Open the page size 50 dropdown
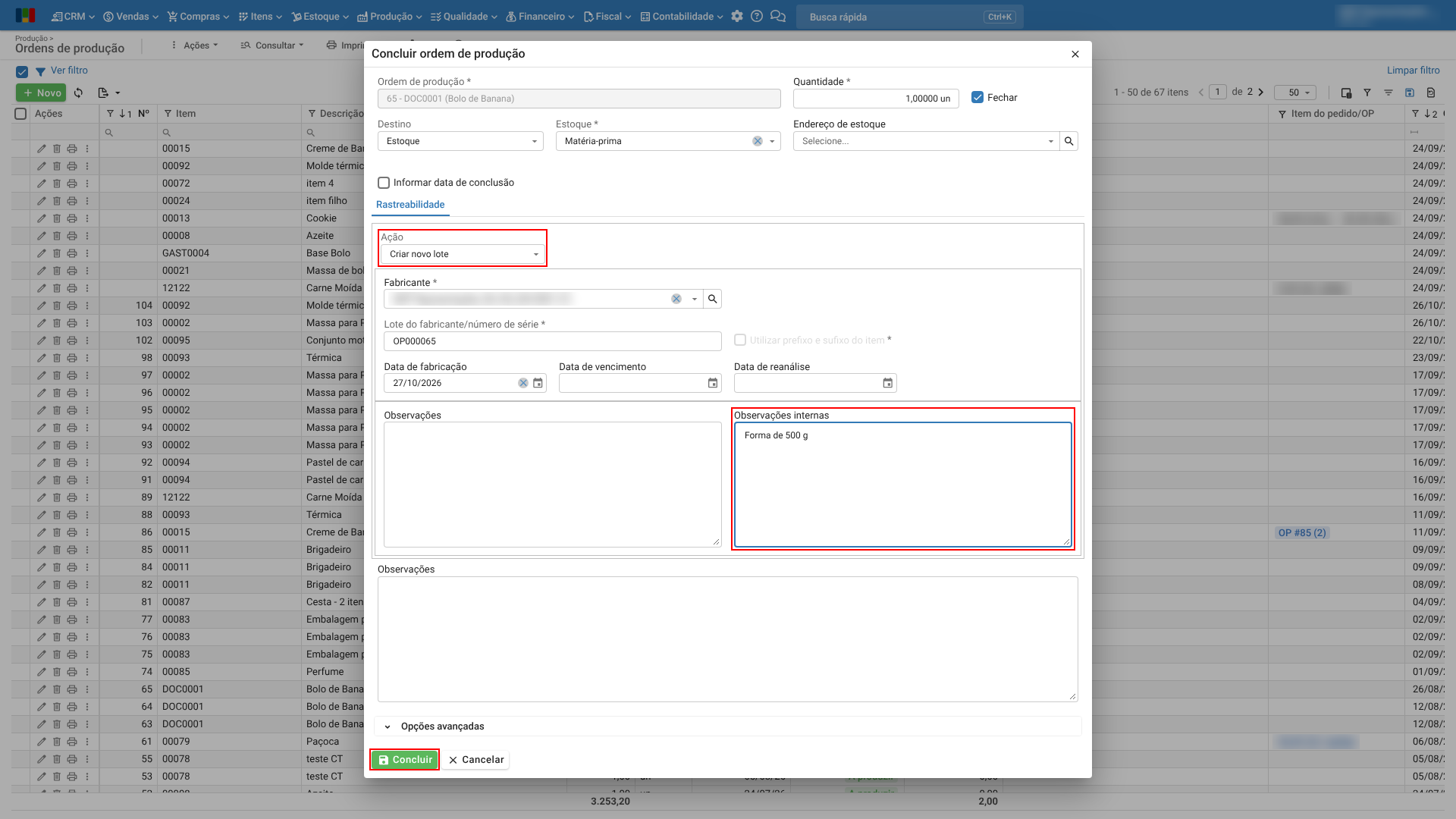This screenshot has height=819, width=1456. 1295,93
